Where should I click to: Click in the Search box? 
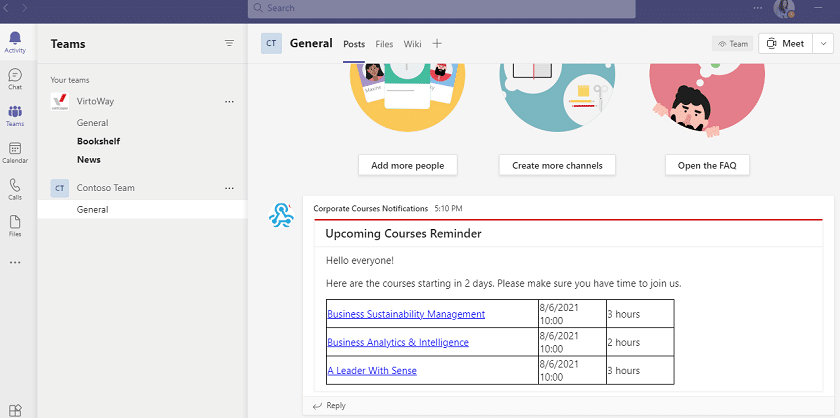click(441, 8)
